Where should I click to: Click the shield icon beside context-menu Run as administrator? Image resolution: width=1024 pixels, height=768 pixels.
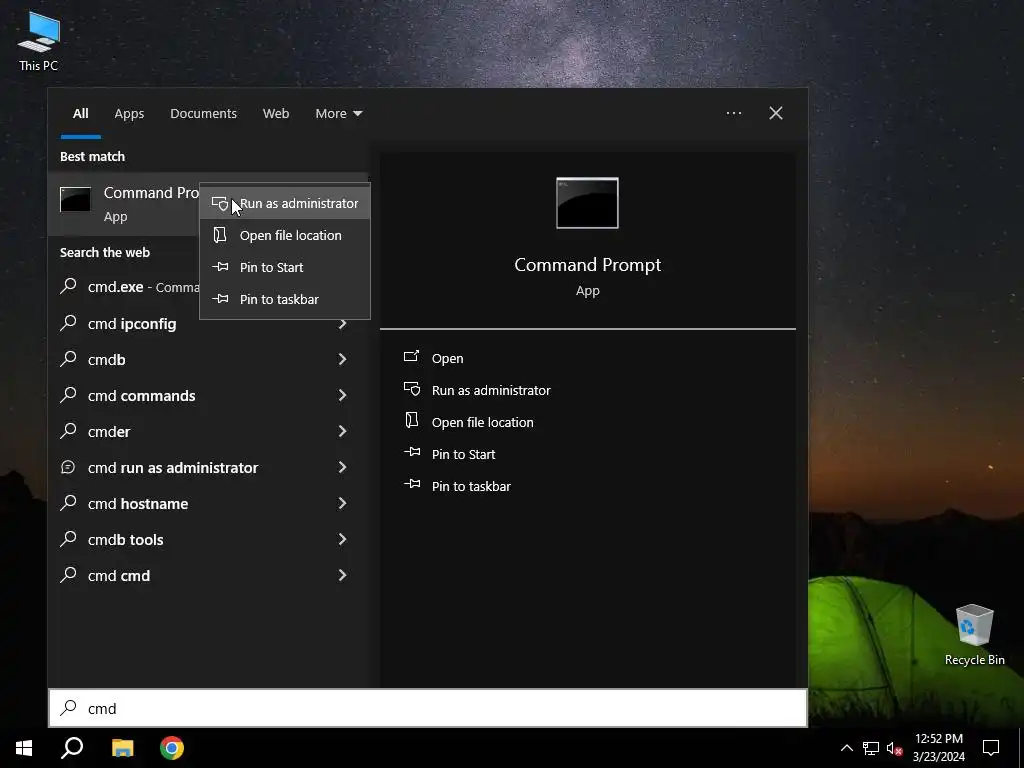click(x=220, y=204)
